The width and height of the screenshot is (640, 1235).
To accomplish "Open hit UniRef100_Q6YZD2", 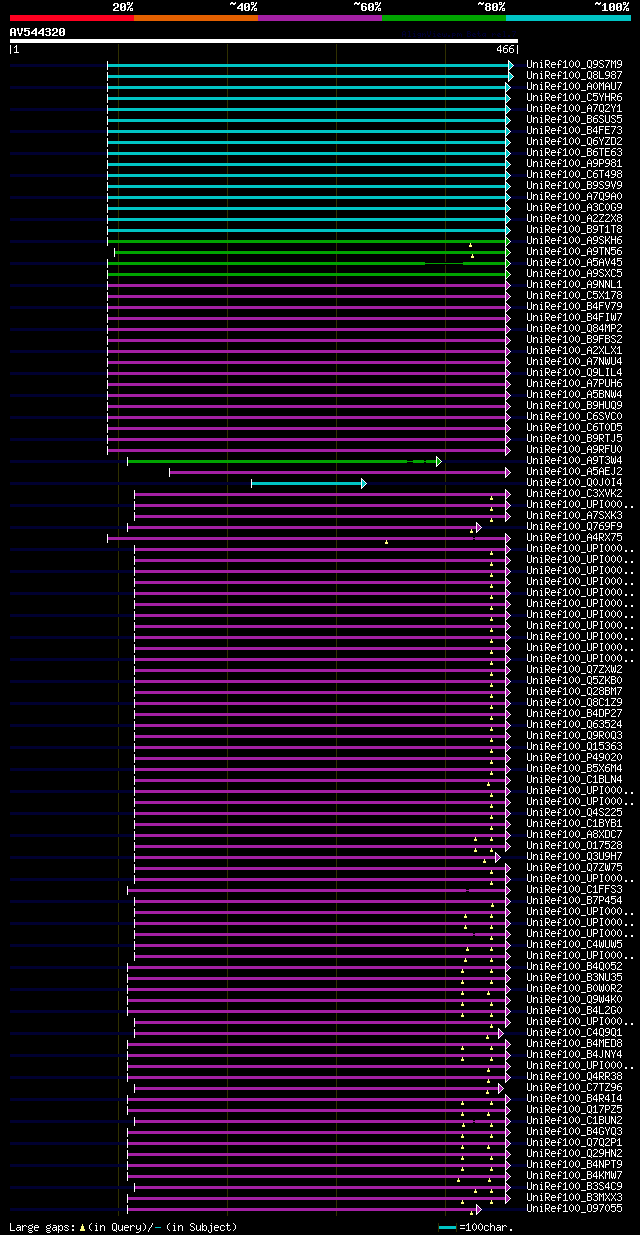I will (574, 141).
